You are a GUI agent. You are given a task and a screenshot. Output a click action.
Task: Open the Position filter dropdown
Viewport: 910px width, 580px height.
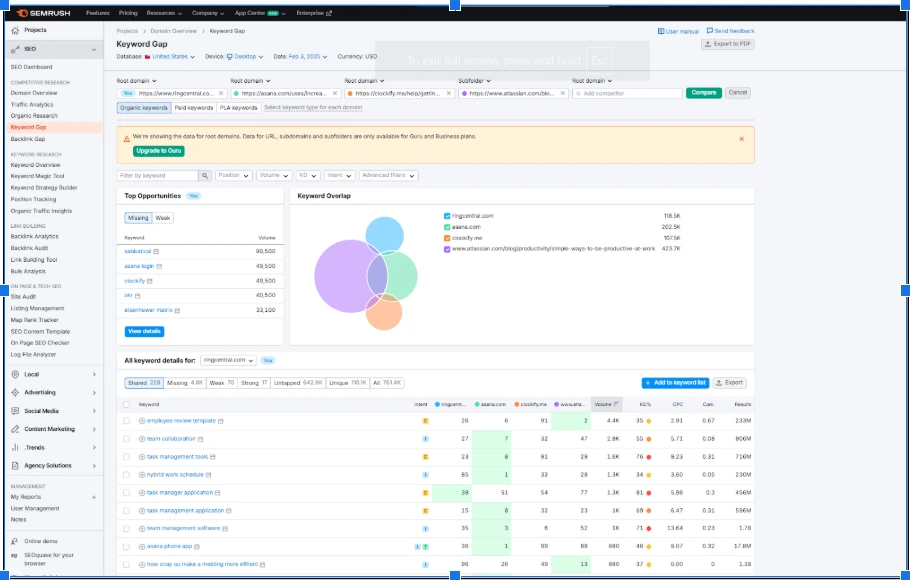(233, 175)
